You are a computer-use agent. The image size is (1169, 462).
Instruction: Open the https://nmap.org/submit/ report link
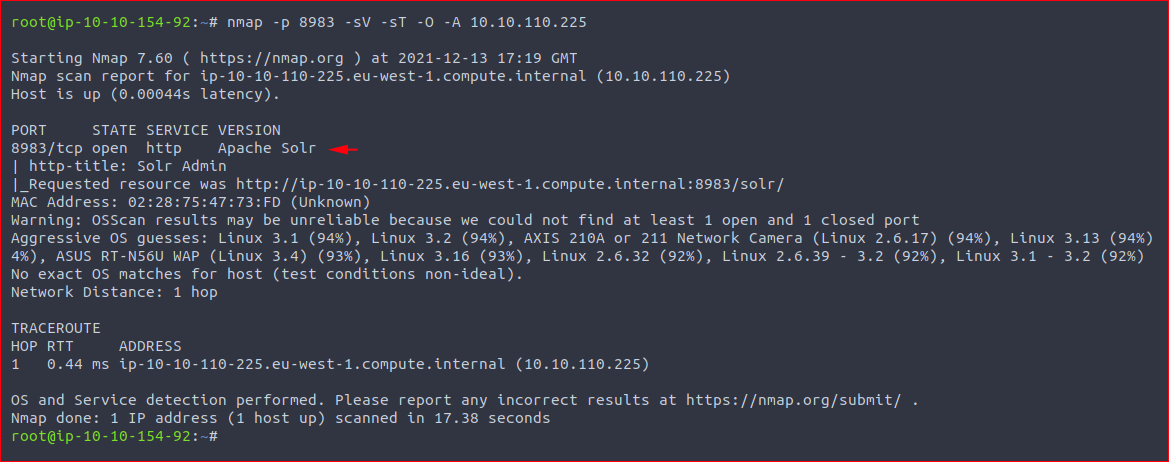794,401
